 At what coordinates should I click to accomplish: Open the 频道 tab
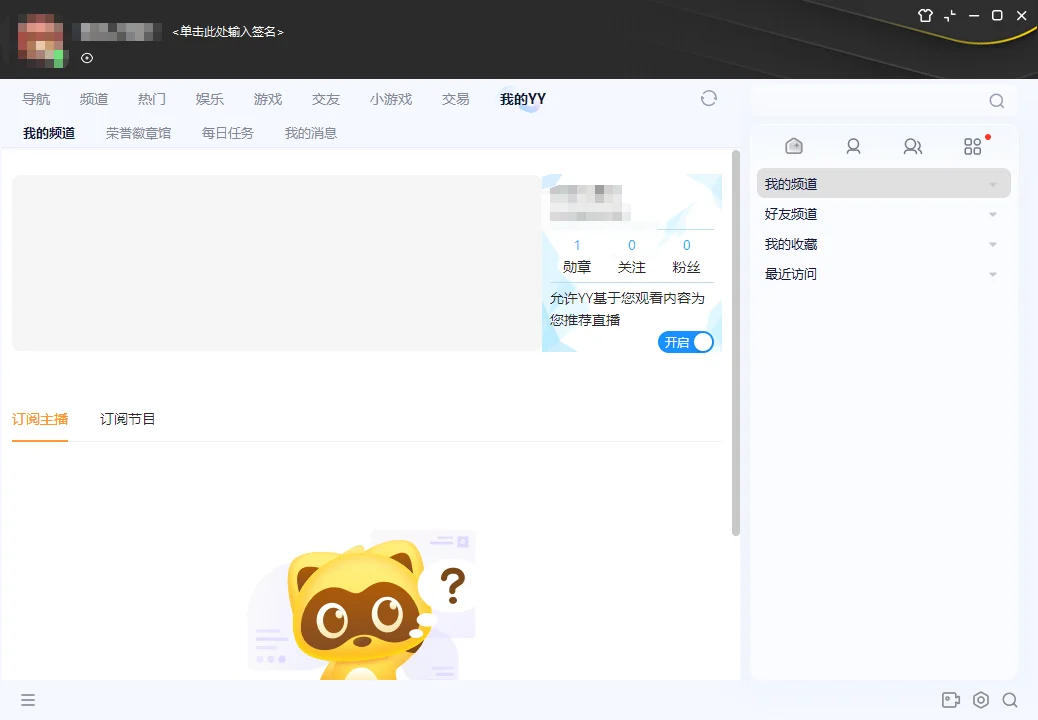click(x=93, y=99)
